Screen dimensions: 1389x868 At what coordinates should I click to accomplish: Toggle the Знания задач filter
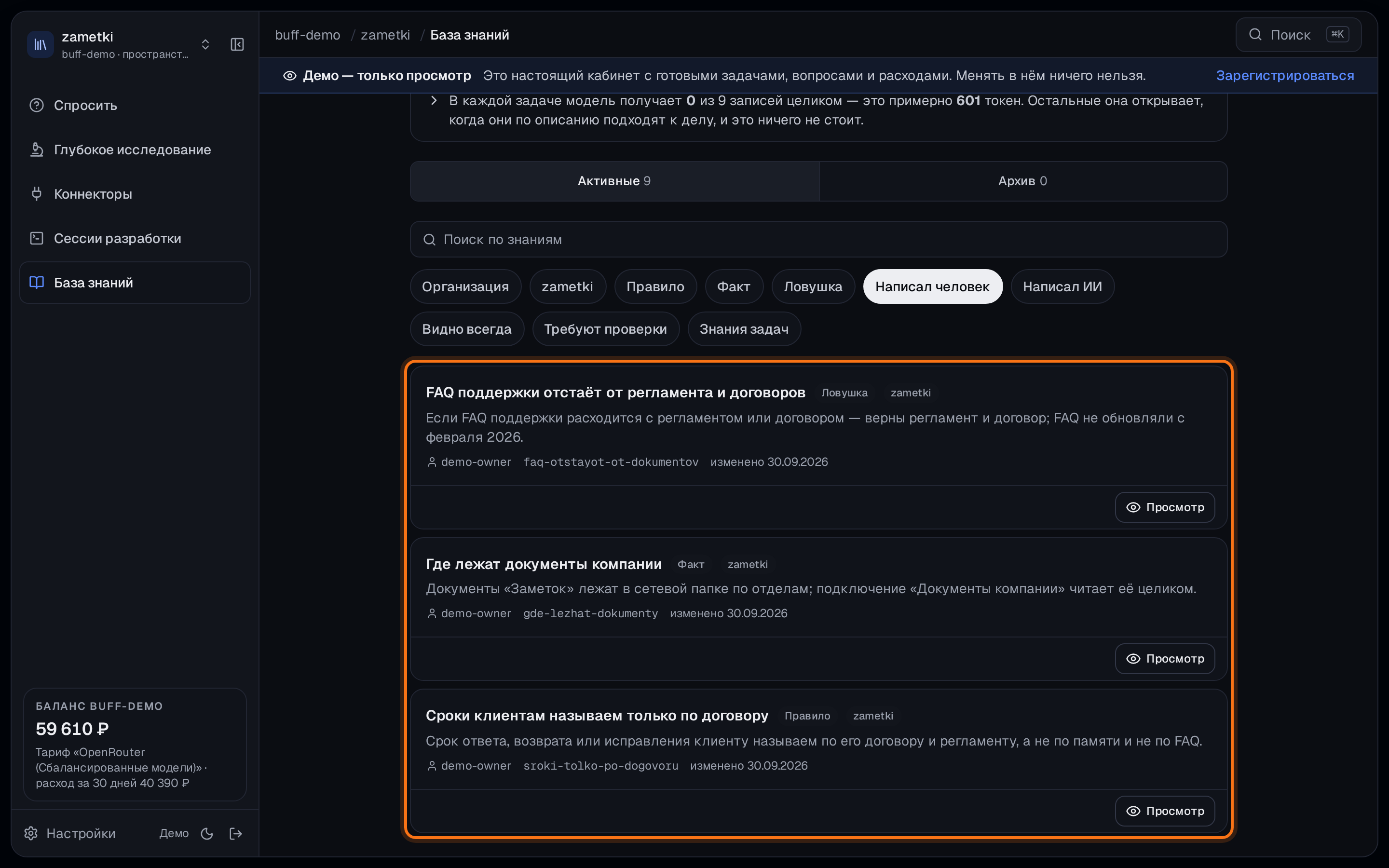click(744, 329)
